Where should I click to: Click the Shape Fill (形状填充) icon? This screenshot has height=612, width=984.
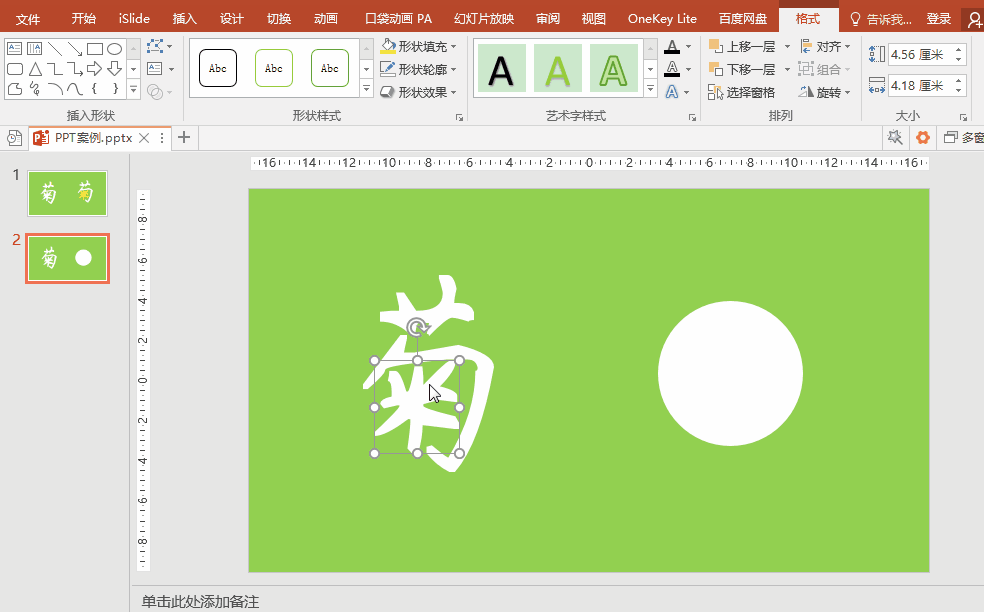389,46
